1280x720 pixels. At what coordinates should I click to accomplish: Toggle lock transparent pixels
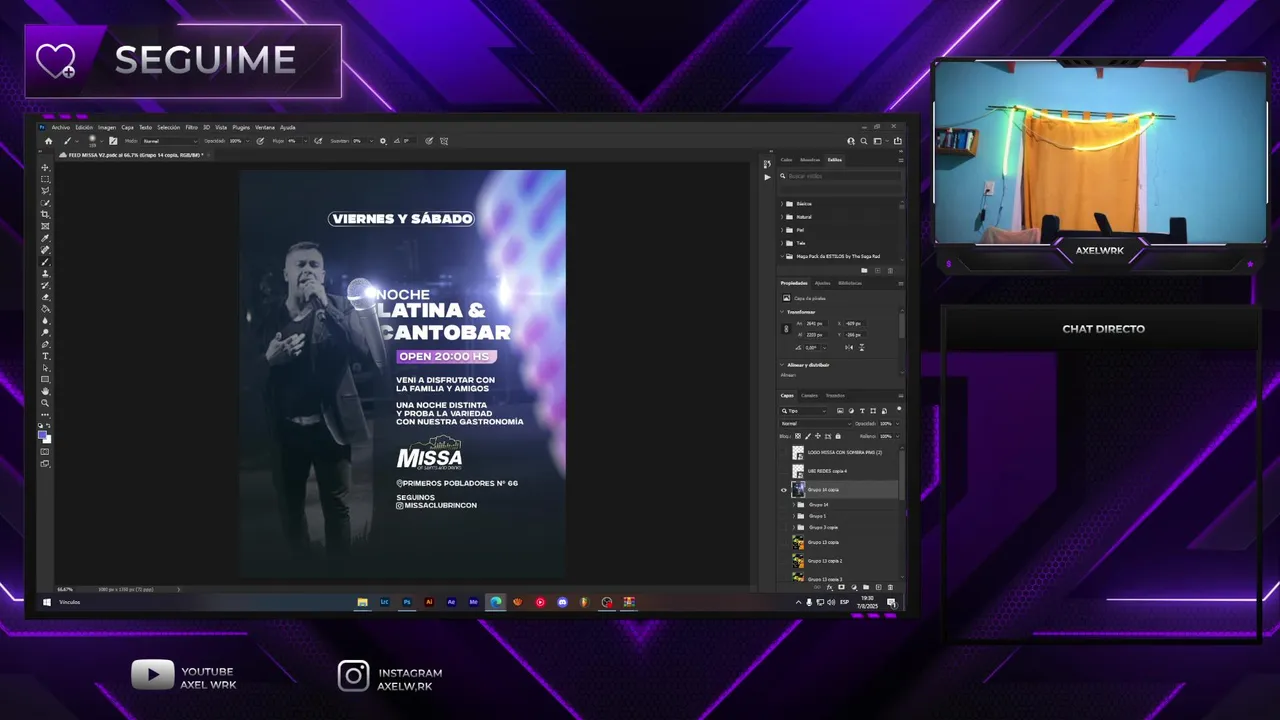(x=798, y=436)
